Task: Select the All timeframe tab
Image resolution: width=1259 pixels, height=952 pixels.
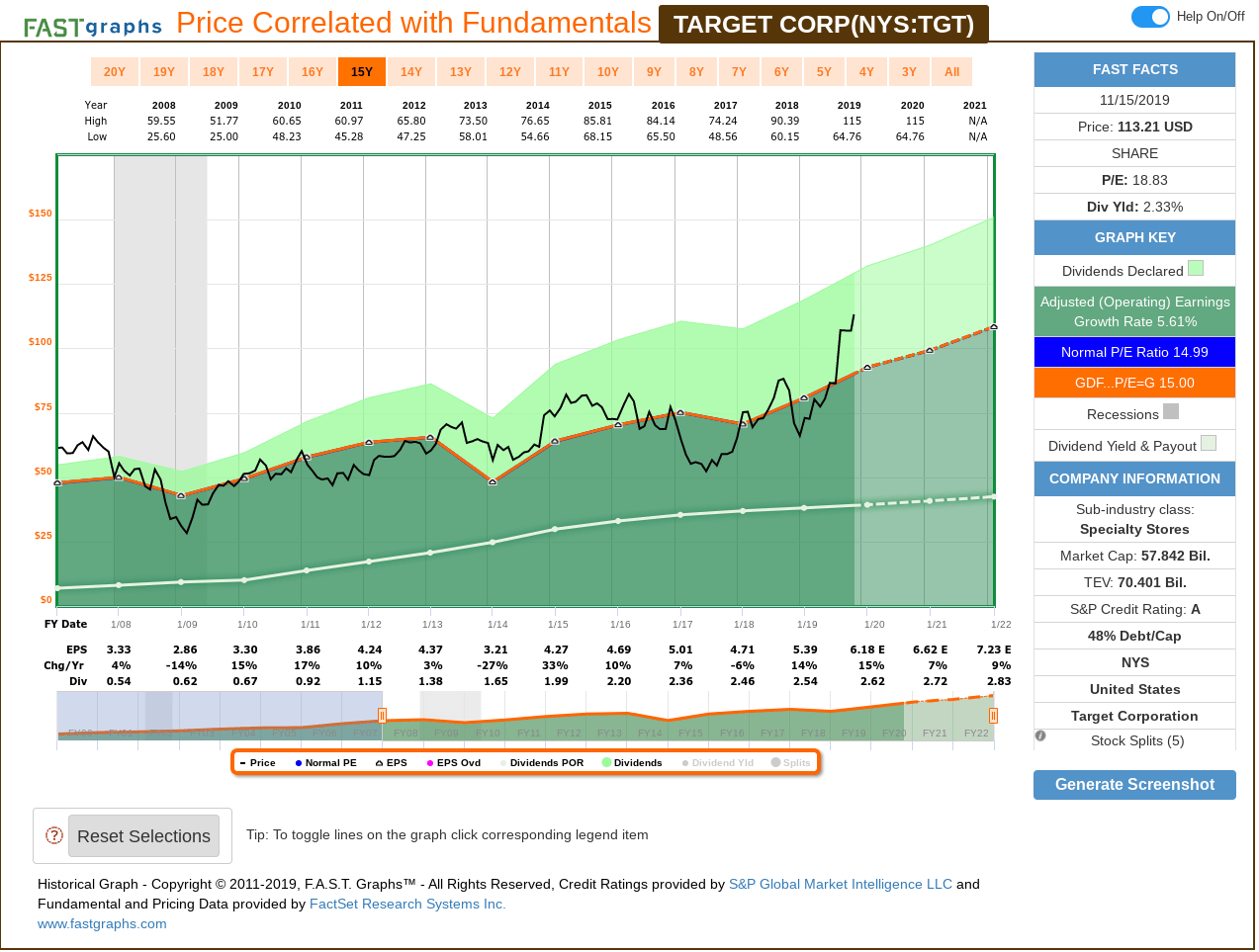Action: [951, 71]
